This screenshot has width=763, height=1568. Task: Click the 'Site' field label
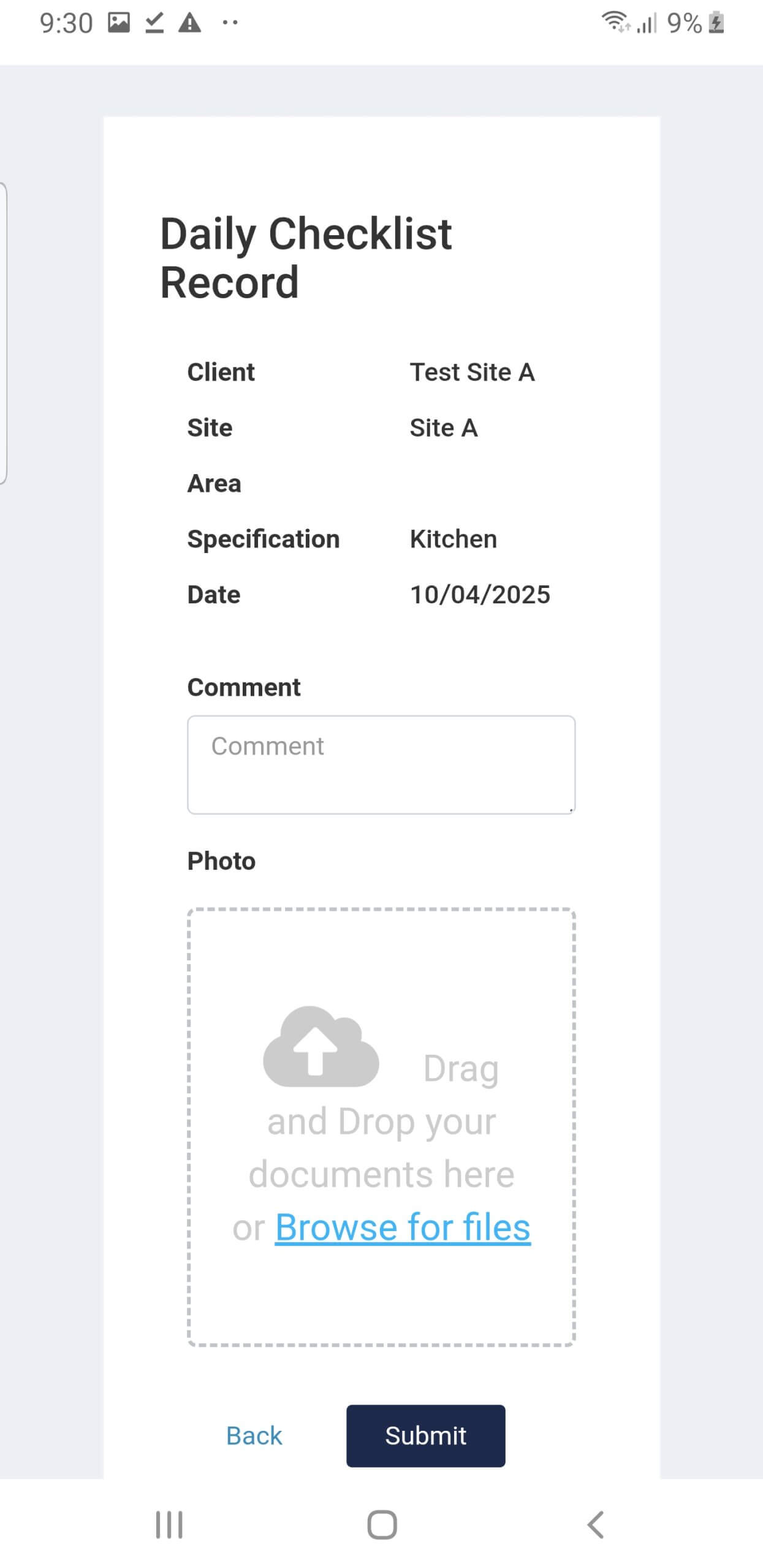[x=210, y=428]
